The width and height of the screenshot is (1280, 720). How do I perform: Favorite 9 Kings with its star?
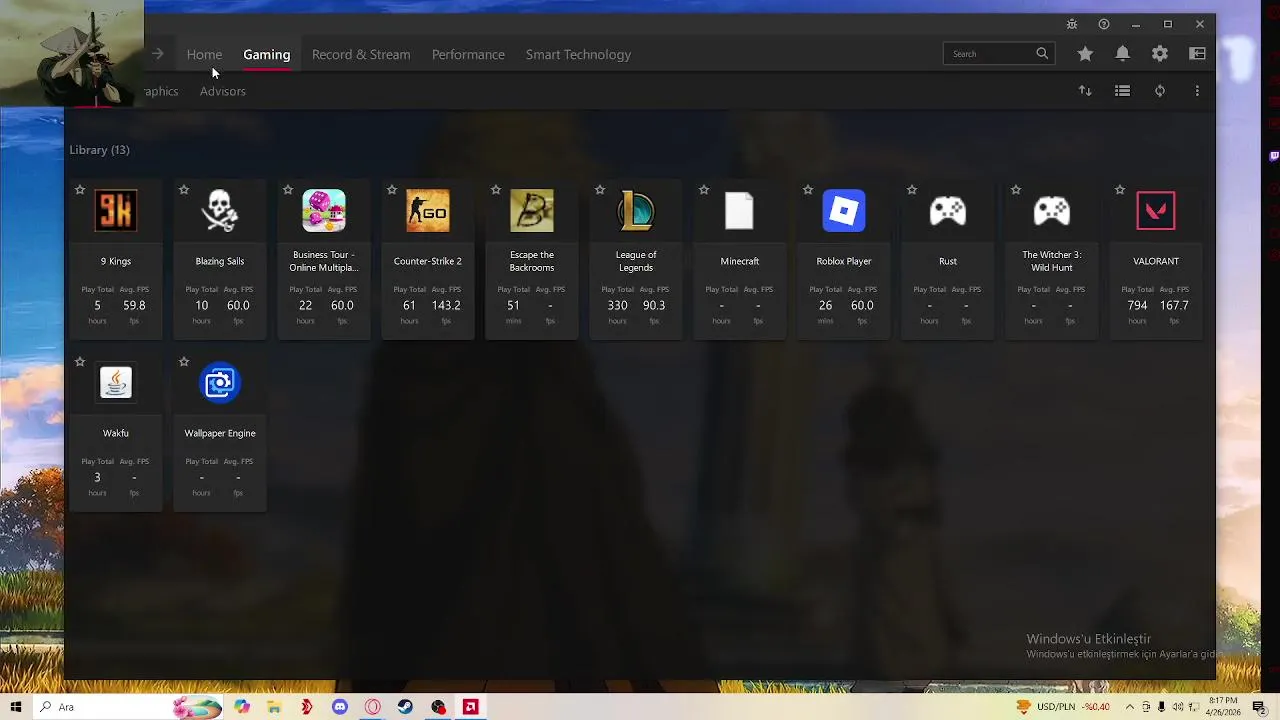point(80,190)
